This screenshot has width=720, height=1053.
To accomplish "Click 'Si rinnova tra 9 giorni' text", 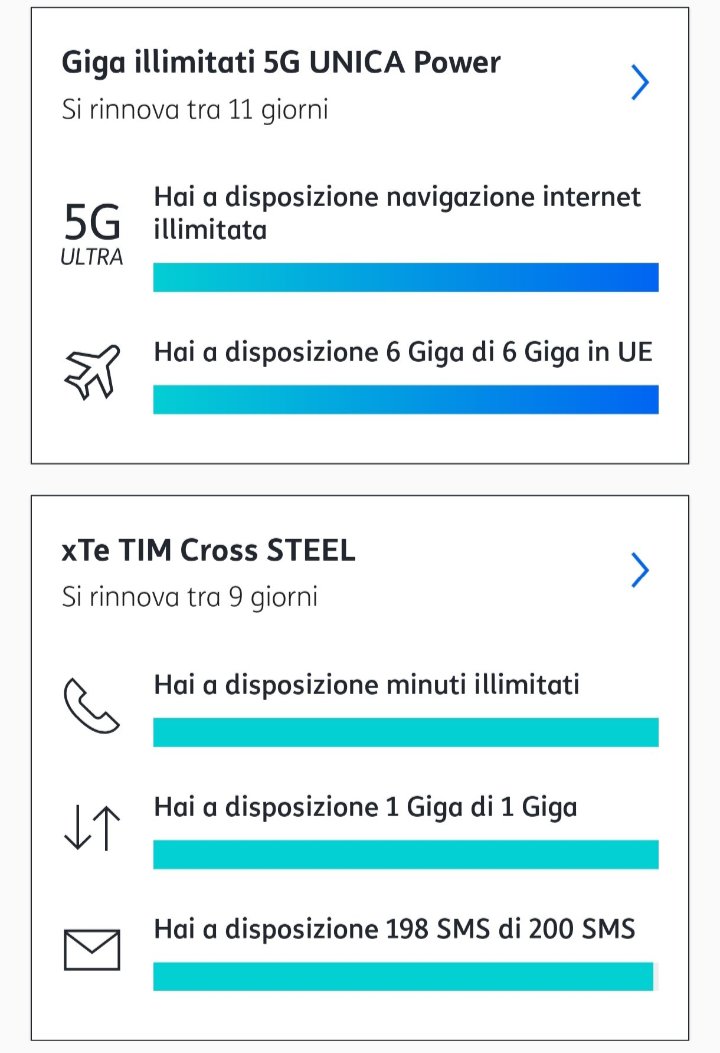I will [x=190, y=597].
